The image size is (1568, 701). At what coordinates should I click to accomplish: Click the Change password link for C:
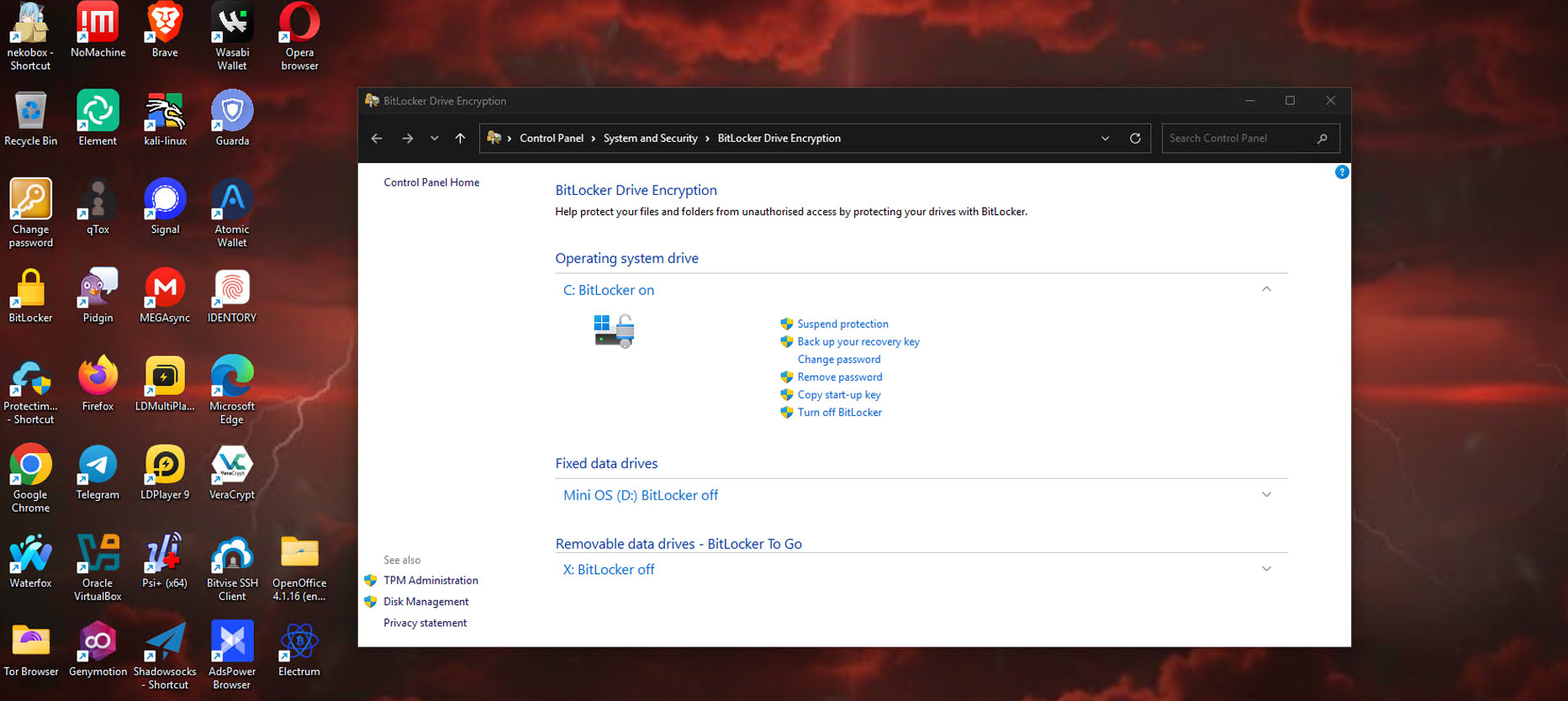pos(839,360)
